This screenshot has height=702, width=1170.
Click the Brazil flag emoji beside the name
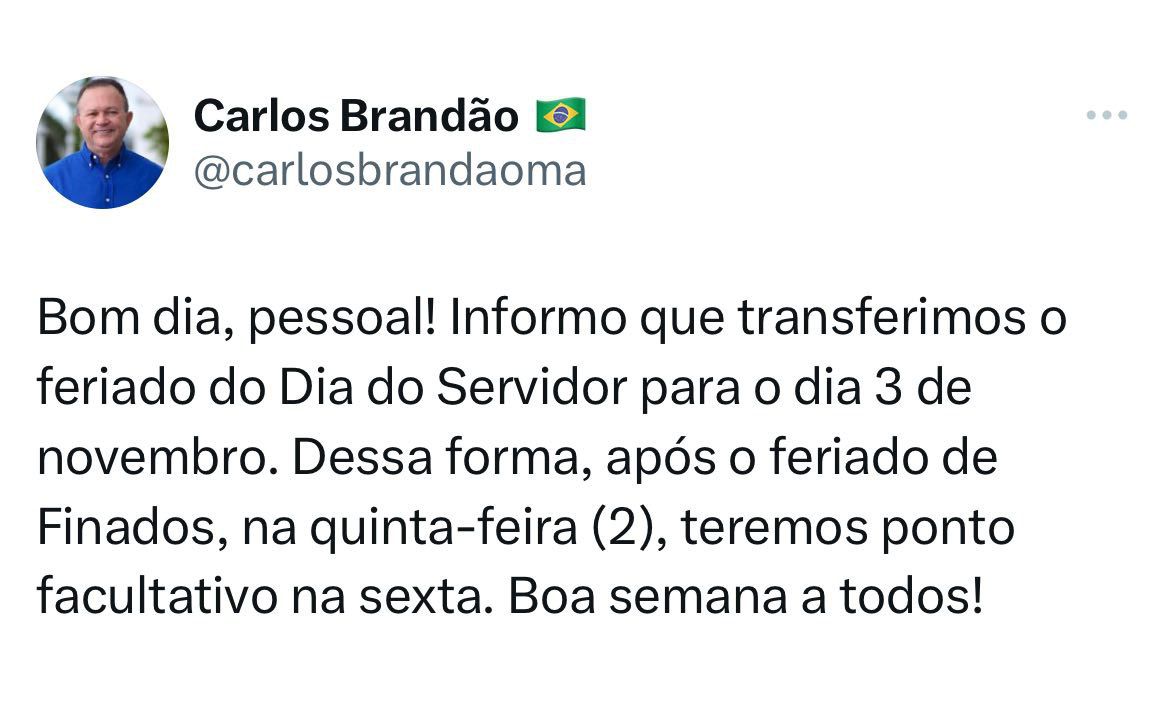561,117
